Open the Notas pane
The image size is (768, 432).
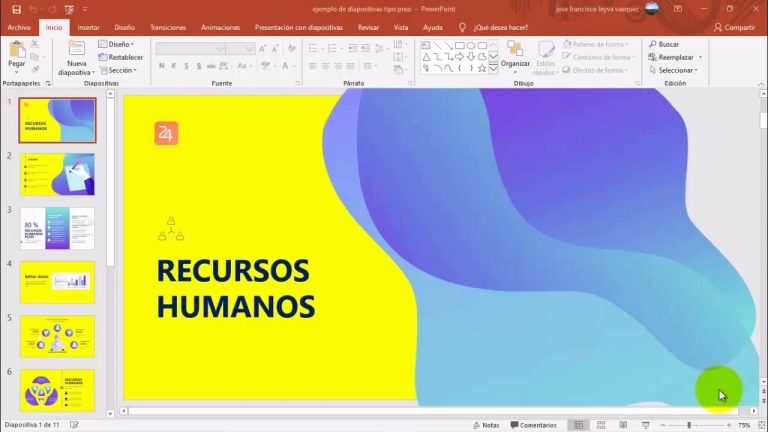[x=486, y=425]
